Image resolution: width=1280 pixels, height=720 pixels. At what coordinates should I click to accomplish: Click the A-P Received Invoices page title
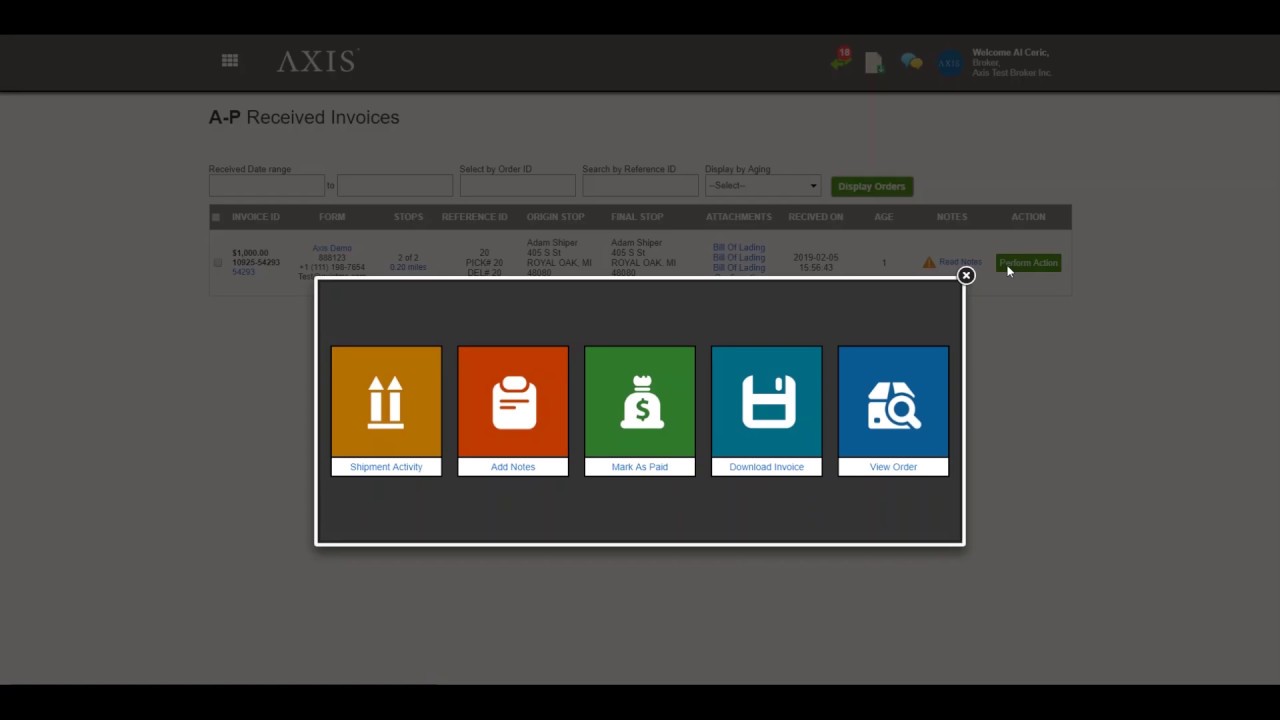click(304, 117)
